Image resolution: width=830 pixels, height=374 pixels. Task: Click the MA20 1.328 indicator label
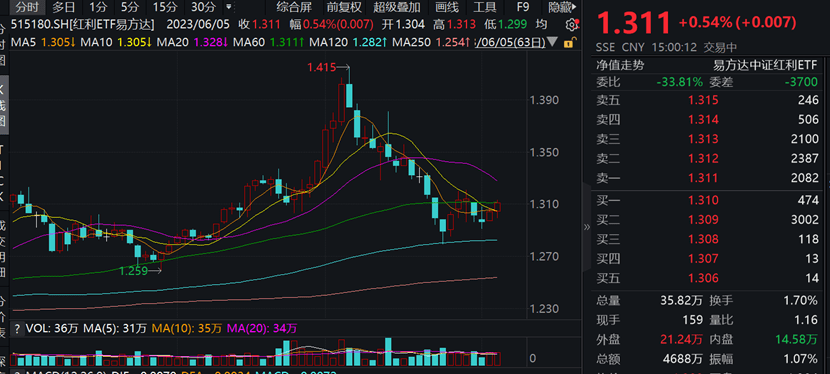coord(192,42)
